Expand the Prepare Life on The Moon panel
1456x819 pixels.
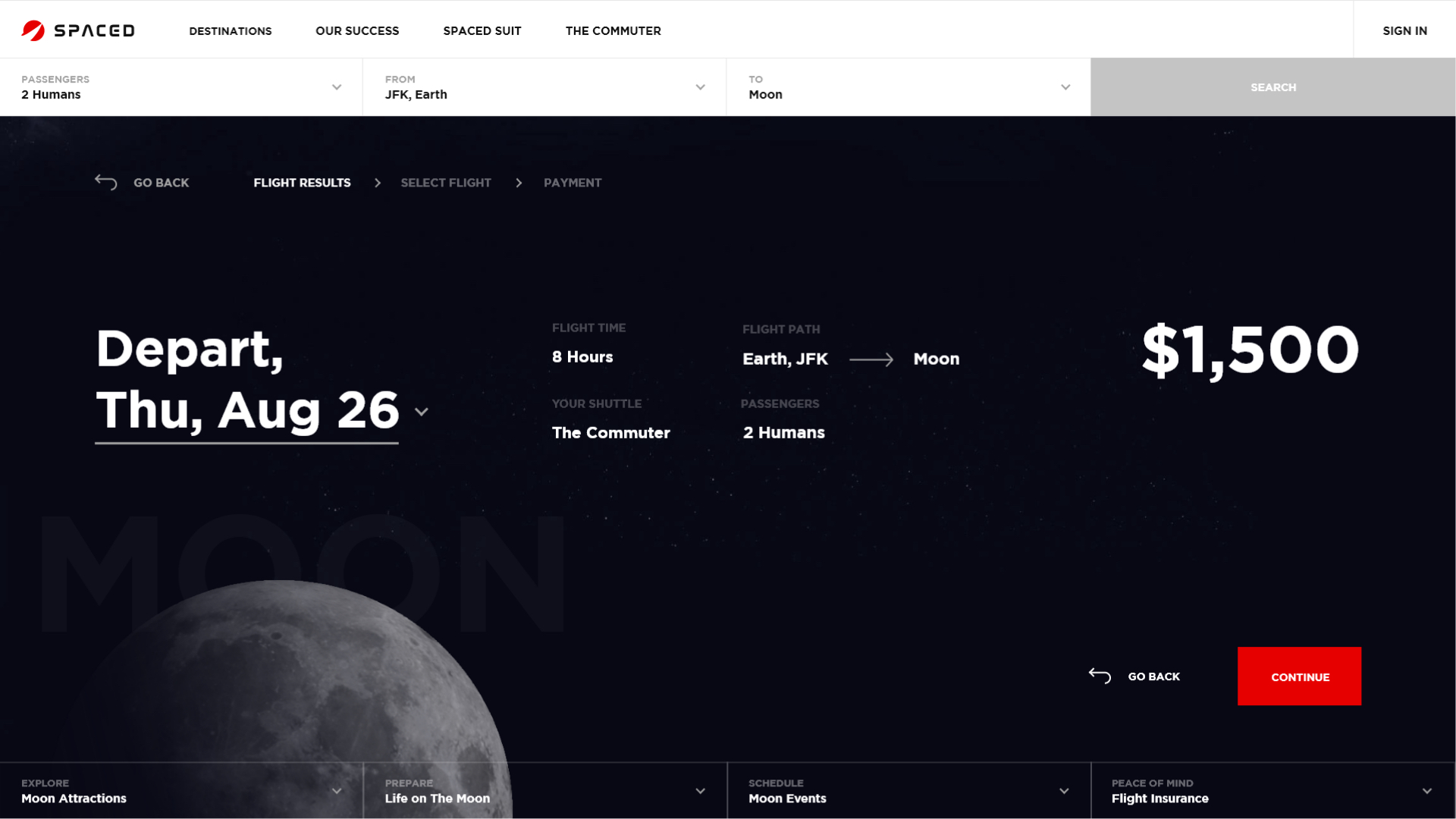coord(700,791)
